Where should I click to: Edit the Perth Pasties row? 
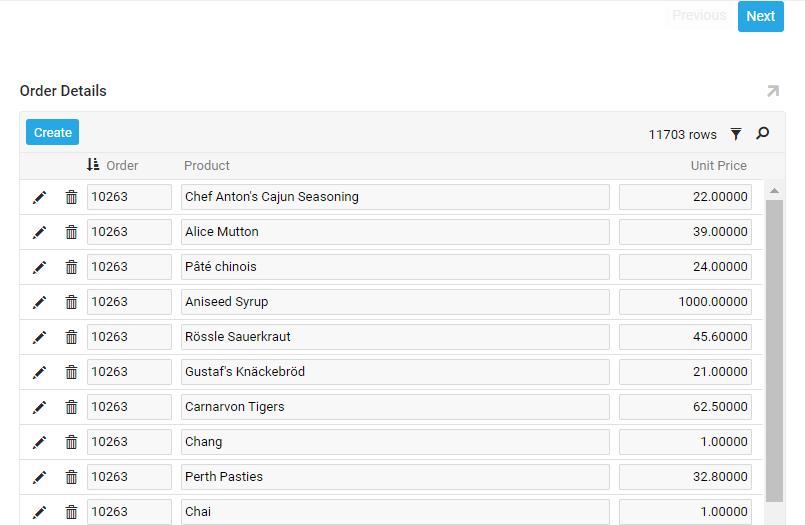tap(39, 477)
